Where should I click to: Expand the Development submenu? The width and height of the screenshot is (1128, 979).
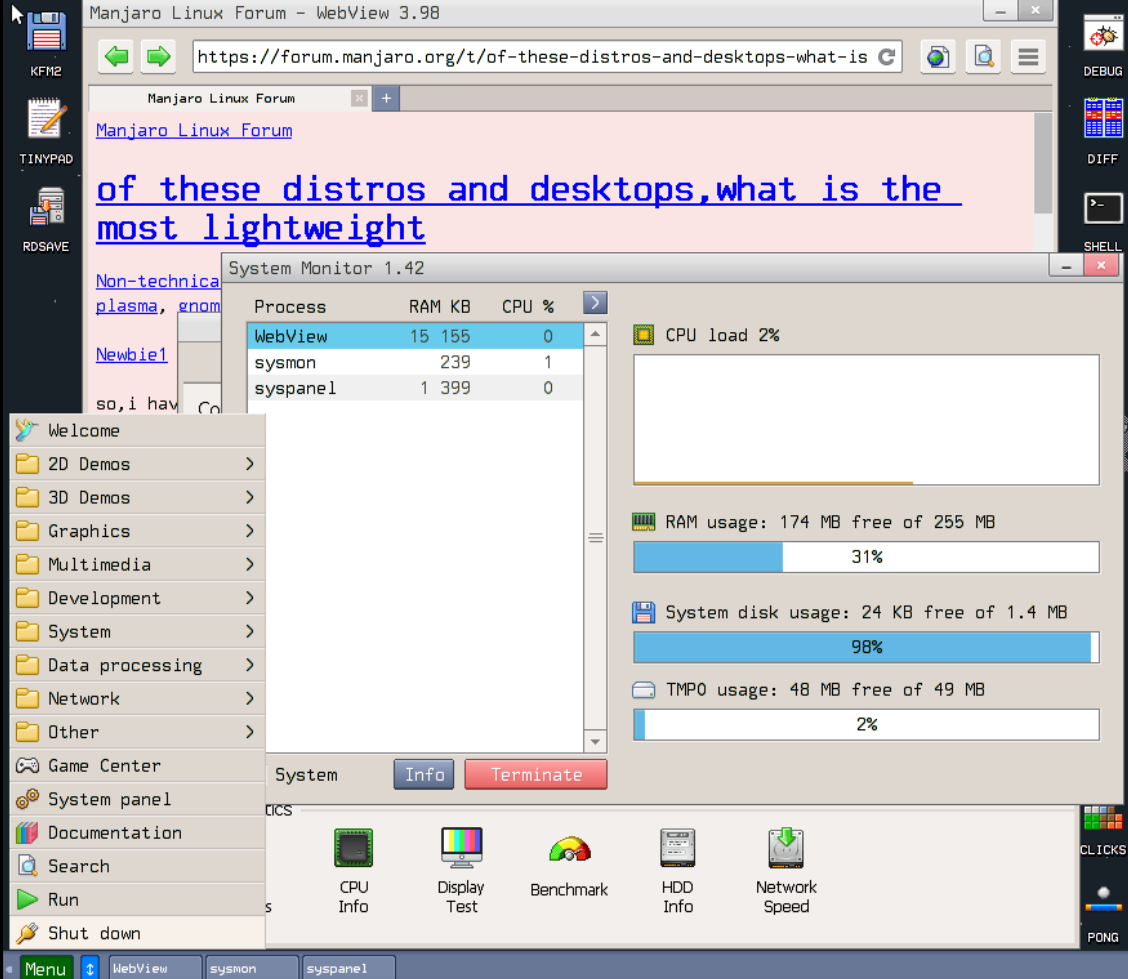pyautogui.click(x=137, y=598)
